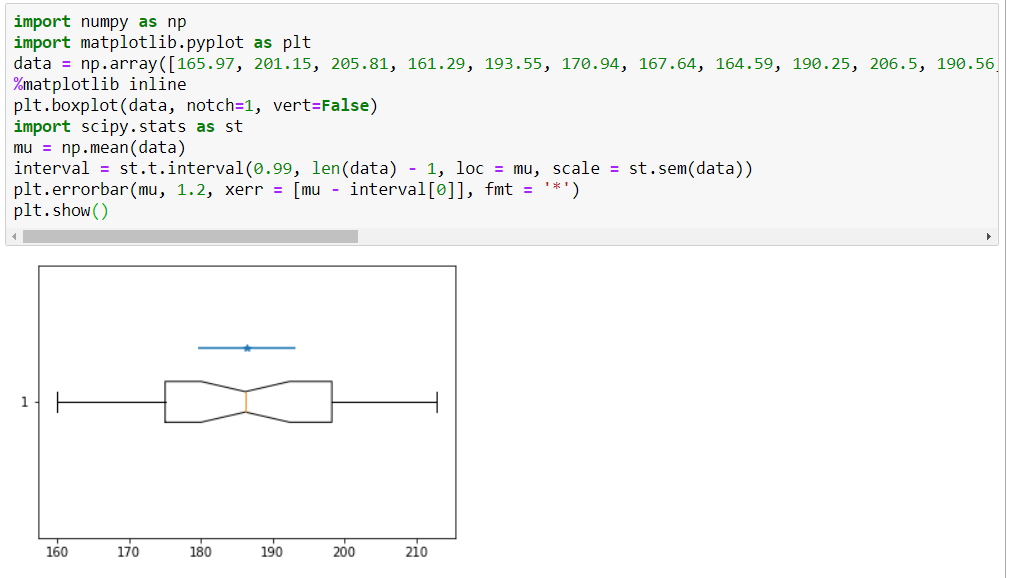The image size is (1016, 578).
Task: Click the empty scrollbar track right of thumb
Action: pos(670,237)
